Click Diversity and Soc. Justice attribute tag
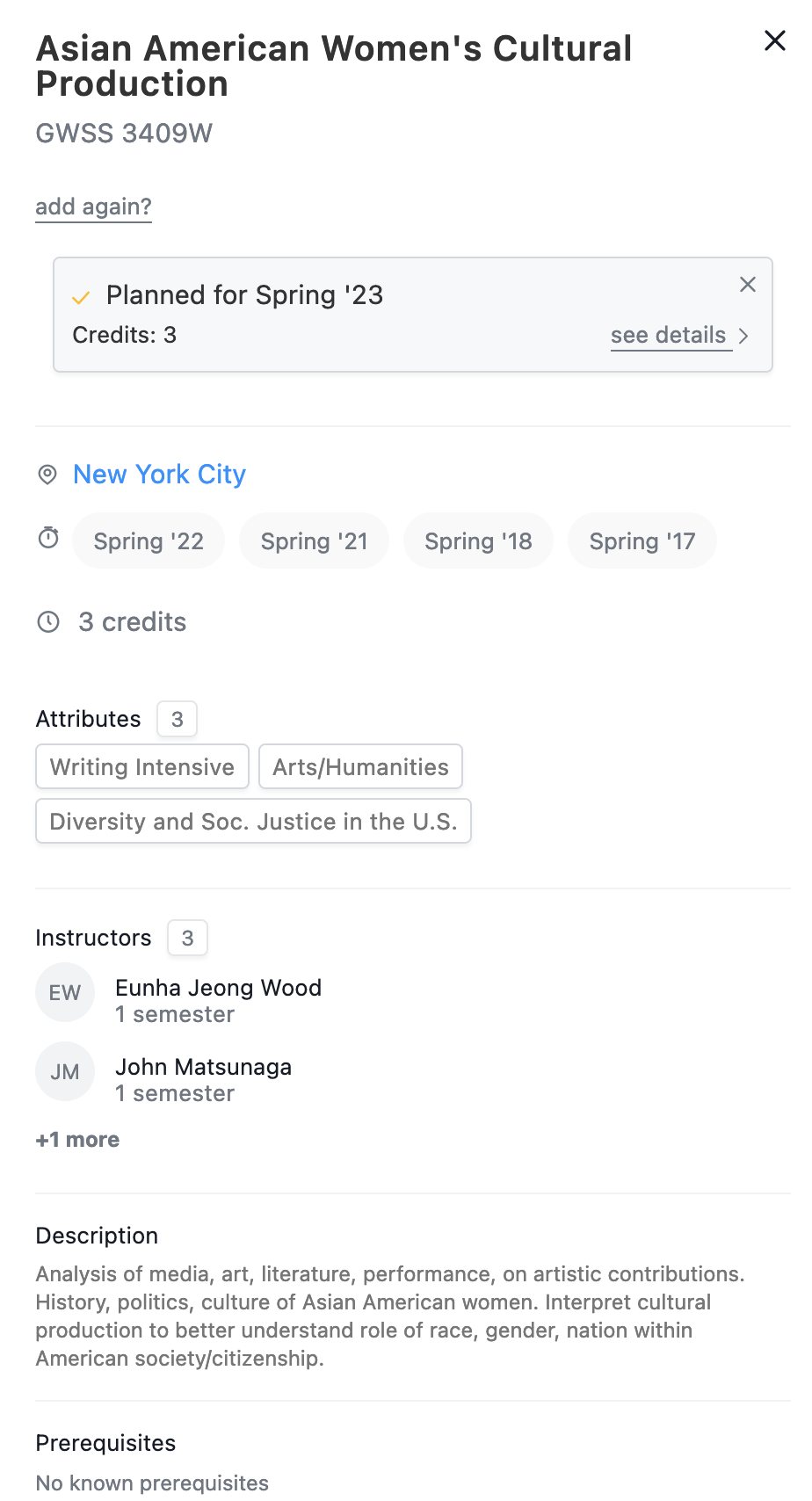The width and height of the screenshot is (812, 1501). 253,822
